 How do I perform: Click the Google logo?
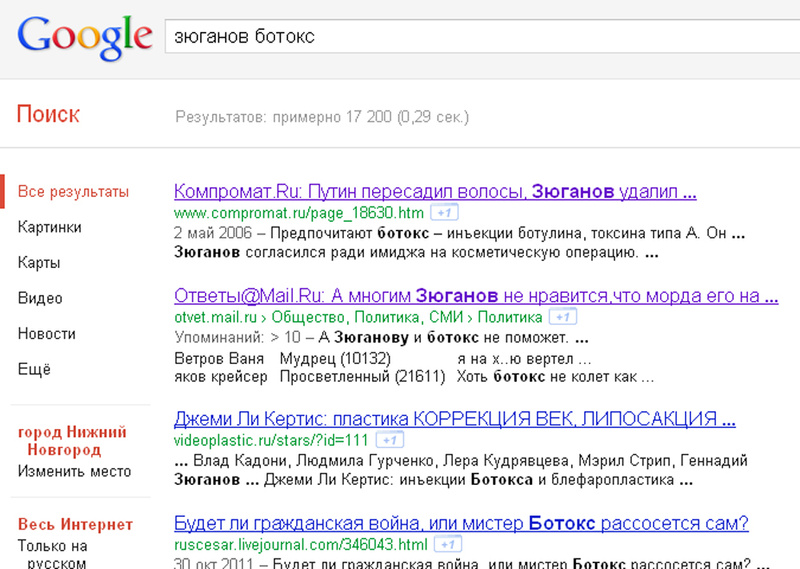85,37
